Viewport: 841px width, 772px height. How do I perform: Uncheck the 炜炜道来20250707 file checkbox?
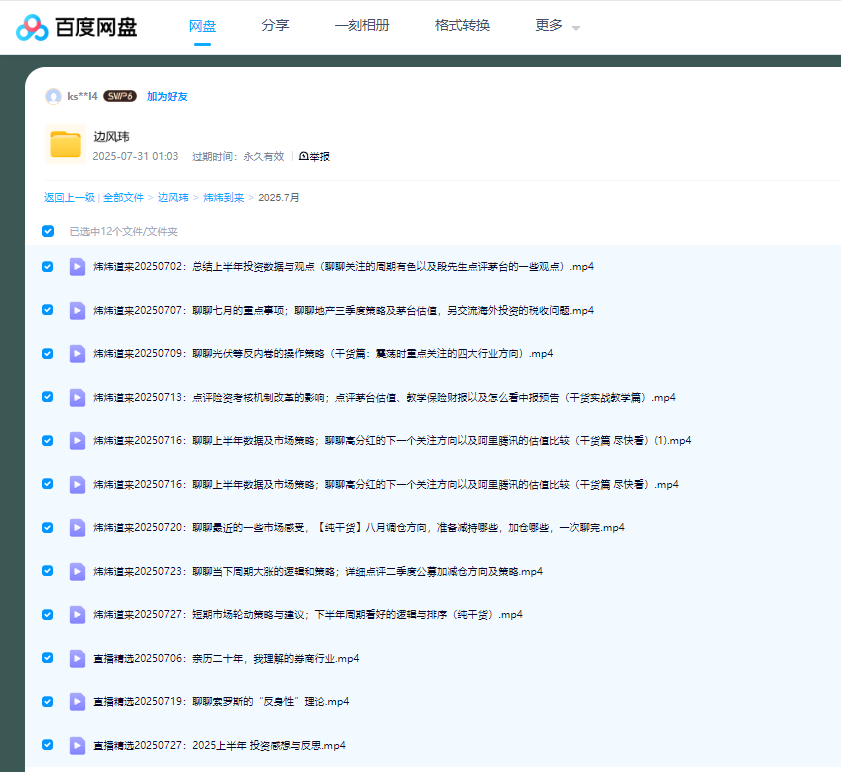click(x=48, y=310)
